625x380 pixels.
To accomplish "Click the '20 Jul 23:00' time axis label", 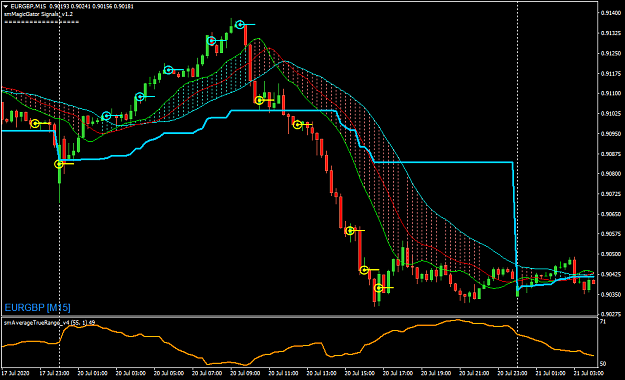I will 512,373.
